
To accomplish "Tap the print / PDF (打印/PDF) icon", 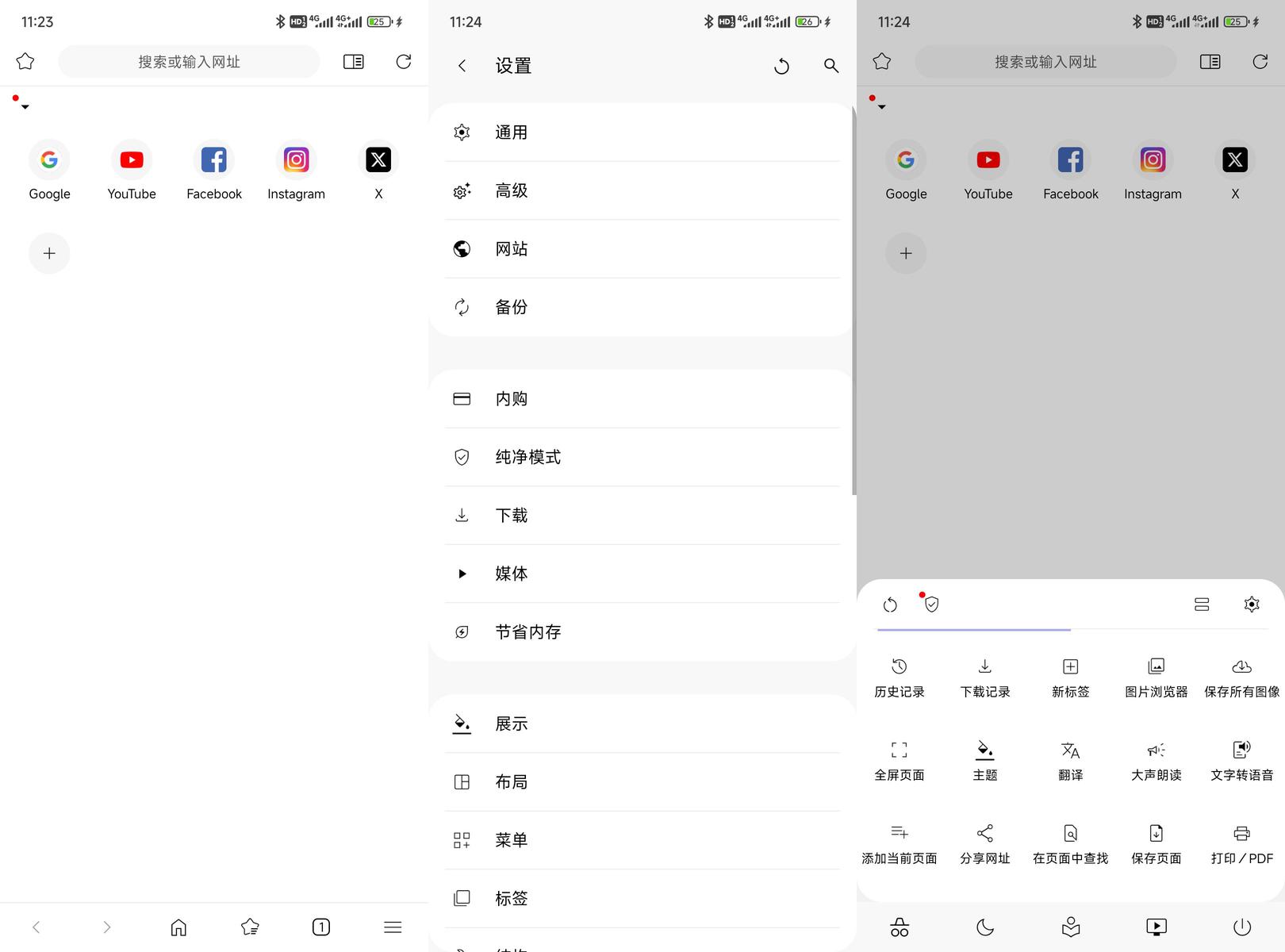I will tap(1241, 843).
